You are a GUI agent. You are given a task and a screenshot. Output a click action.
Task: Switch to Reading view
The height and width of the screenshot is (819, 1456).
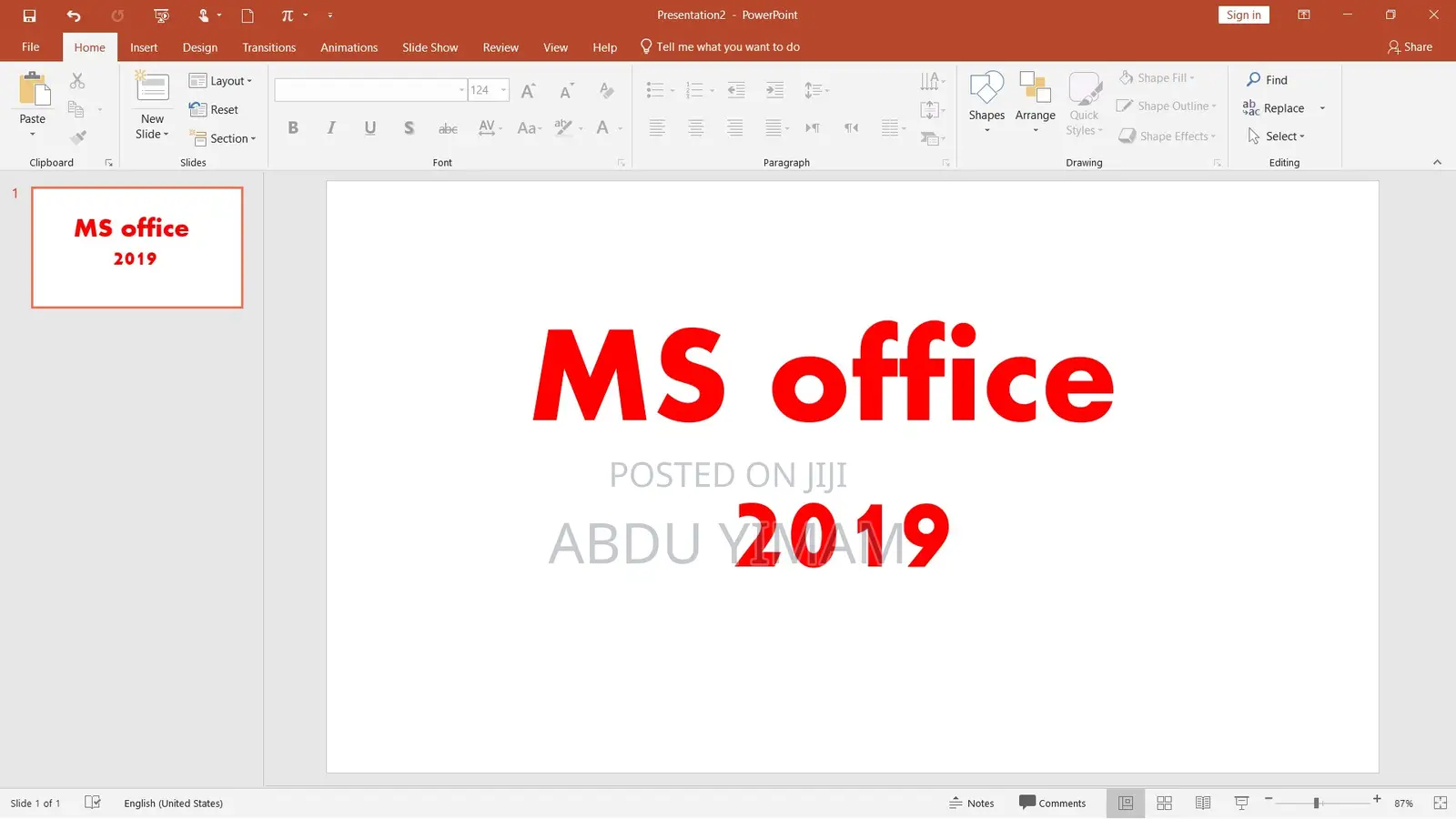1203,803
